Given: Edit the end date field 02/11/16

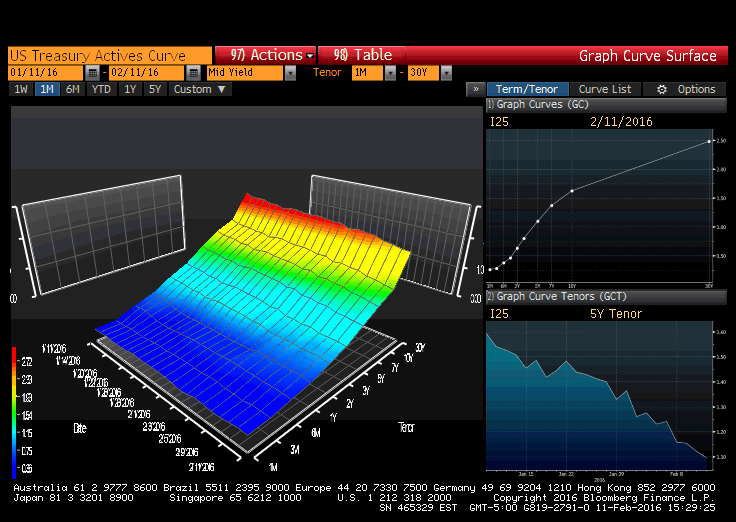Looking at the screenshot, I should click(146, 73).
